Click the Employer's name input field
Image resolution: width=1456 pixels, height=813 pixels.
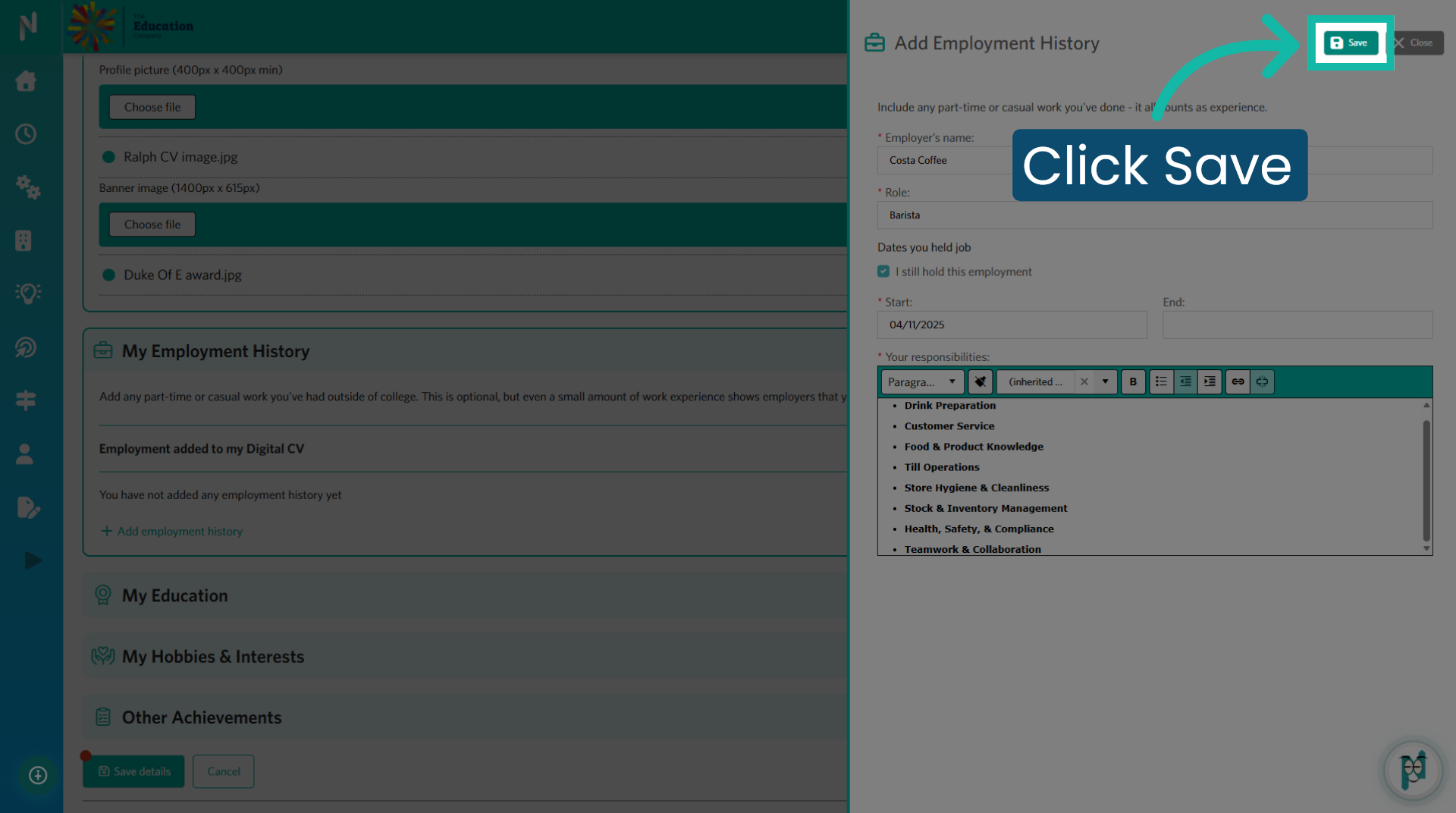[x=1155, y=160]
